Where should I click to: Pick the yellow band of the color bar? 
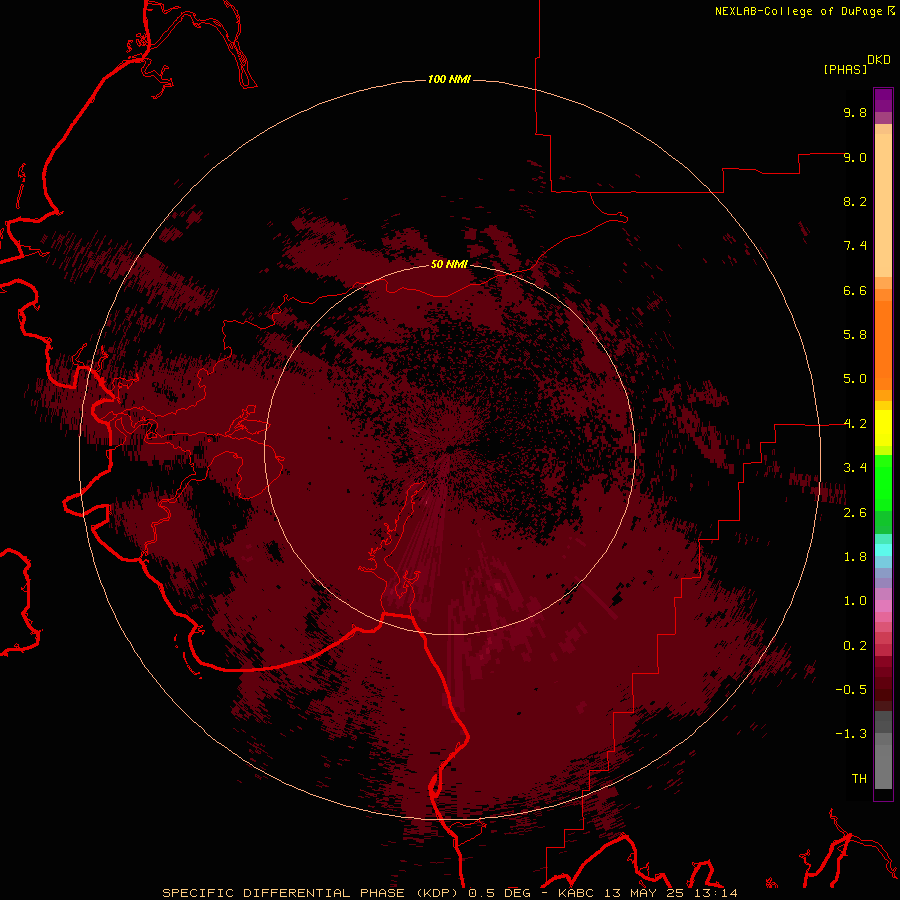pyautogui.click(x=883, y=428)
